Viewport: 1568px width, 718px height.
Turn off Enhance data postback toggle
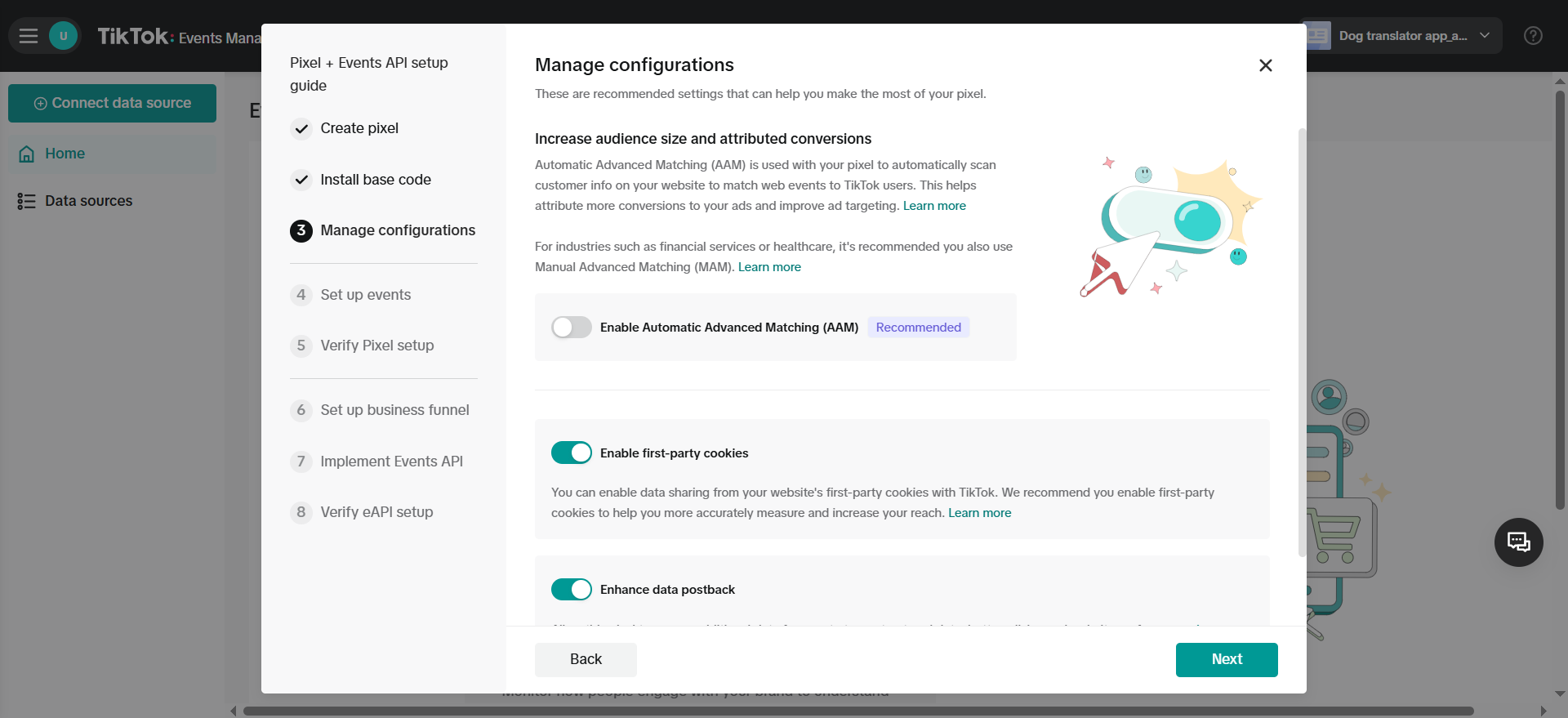[x=572, y=589]
